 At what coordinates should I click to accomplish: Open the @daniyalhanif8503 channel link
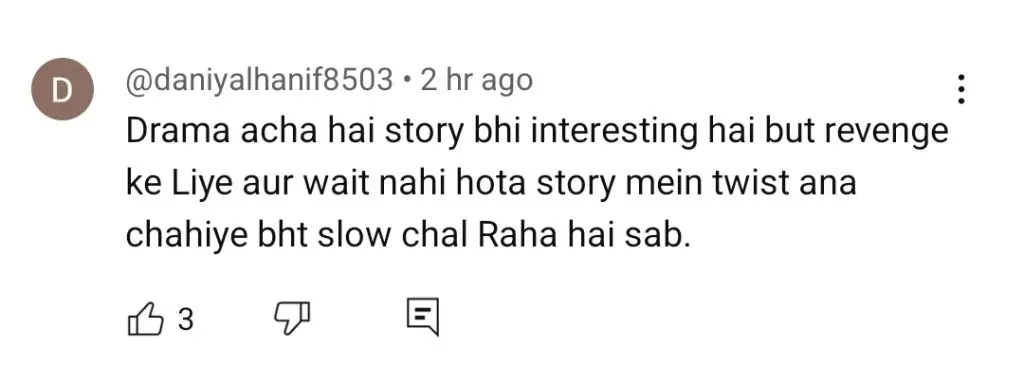point(259,80)
